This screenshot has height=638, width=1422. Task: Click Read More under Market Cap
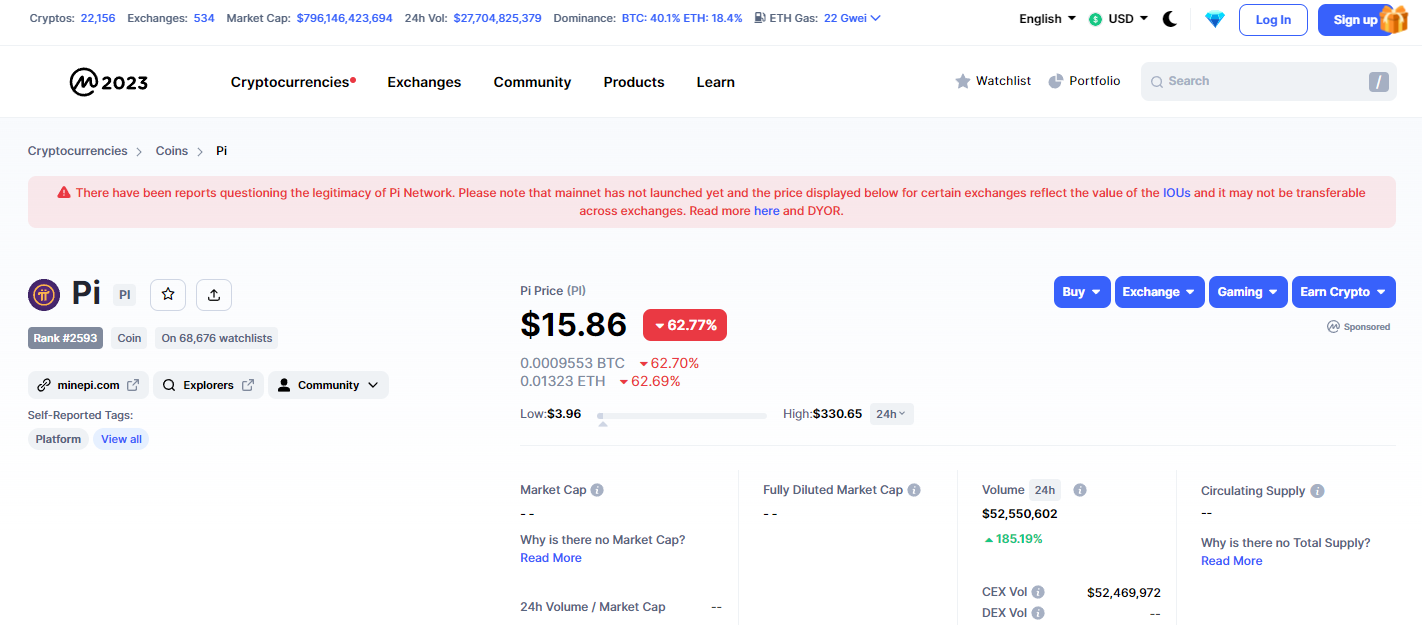[551, 558]
